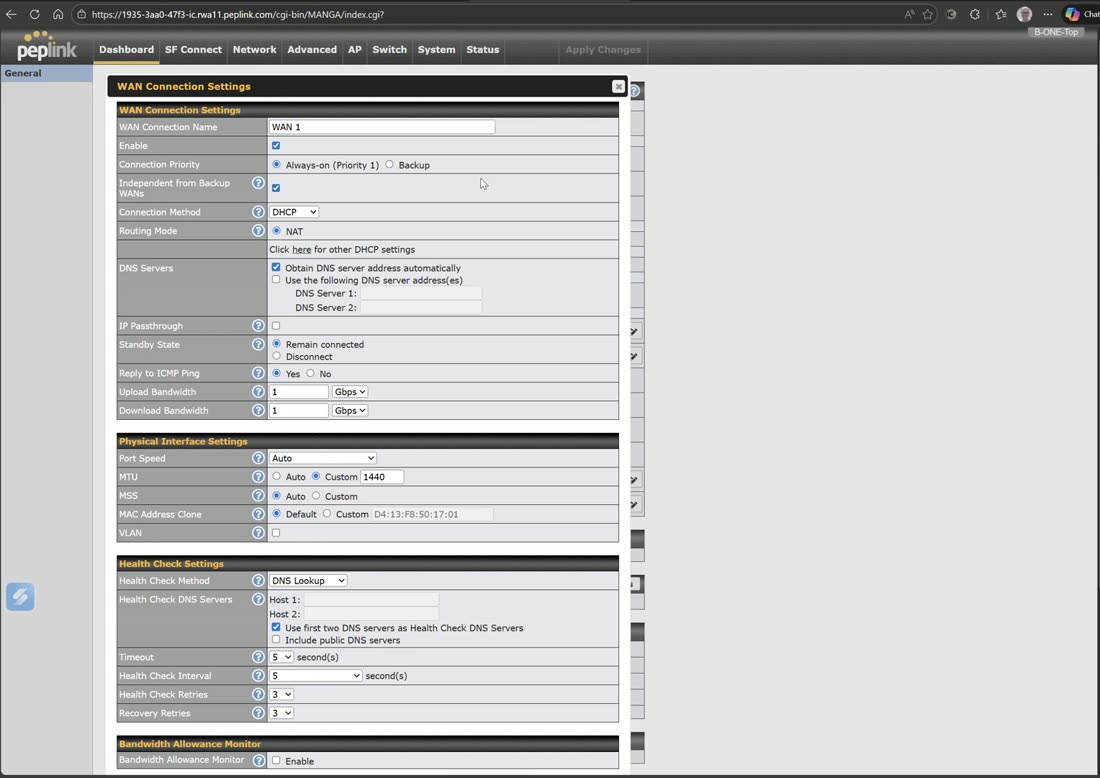Viewport: 1100px width, 778px height.
Task: Click 'here' link for other DHCP settings
Action: pyautogui.click(x=302, y=250)
